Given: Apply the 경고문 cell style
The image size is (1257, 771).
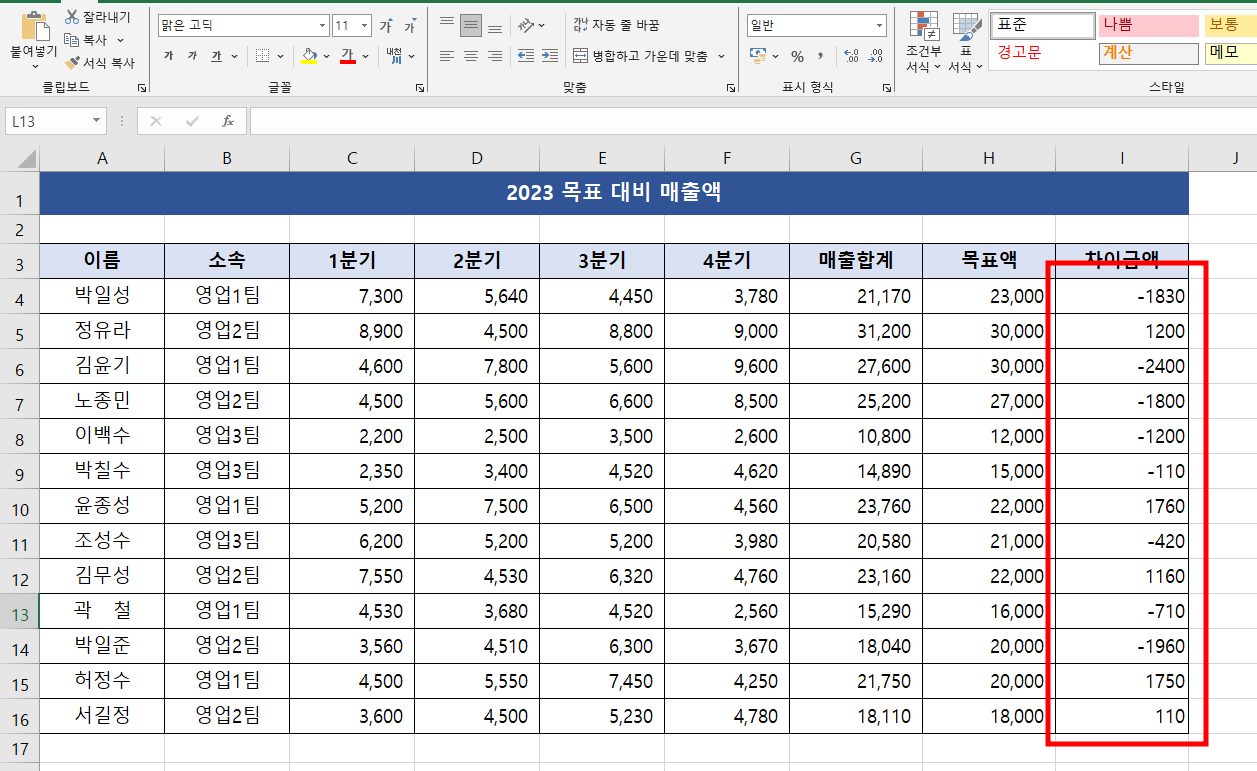Looking at the screenshot, I should pos(1042,53).
